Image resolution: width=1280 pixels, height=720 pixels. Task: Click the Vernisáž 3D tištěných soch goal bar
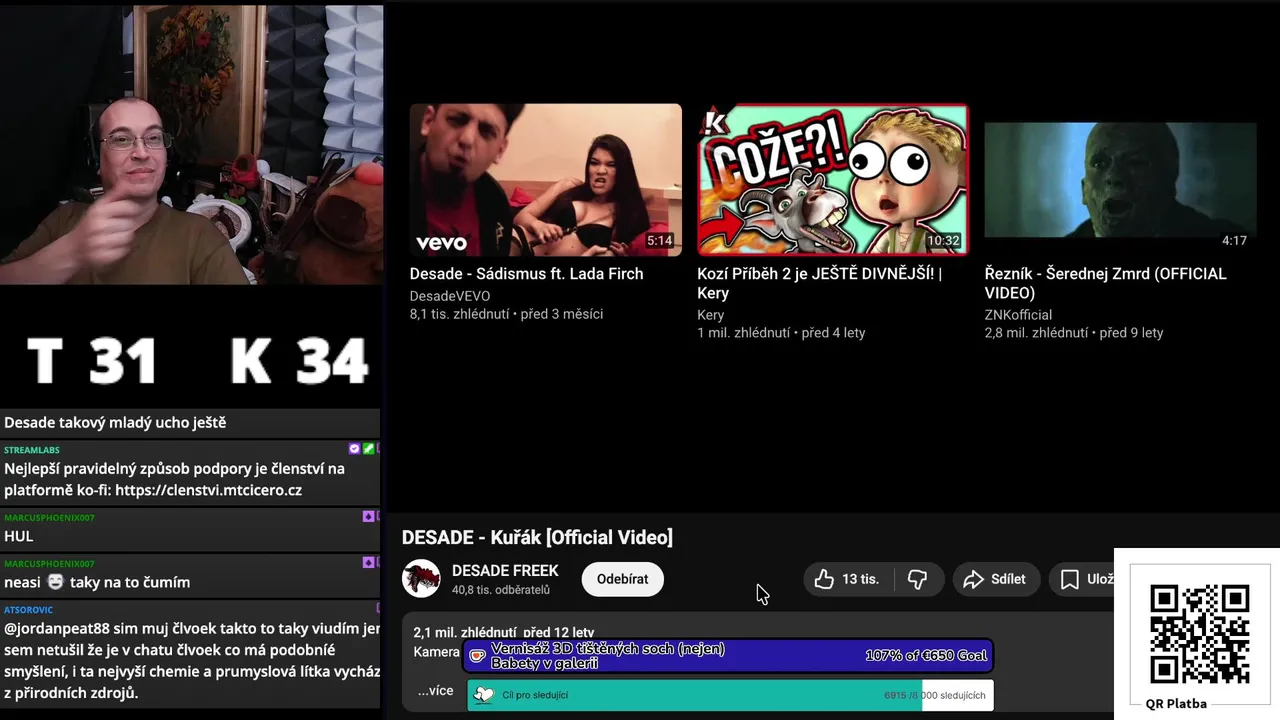(x=728, y=656)
